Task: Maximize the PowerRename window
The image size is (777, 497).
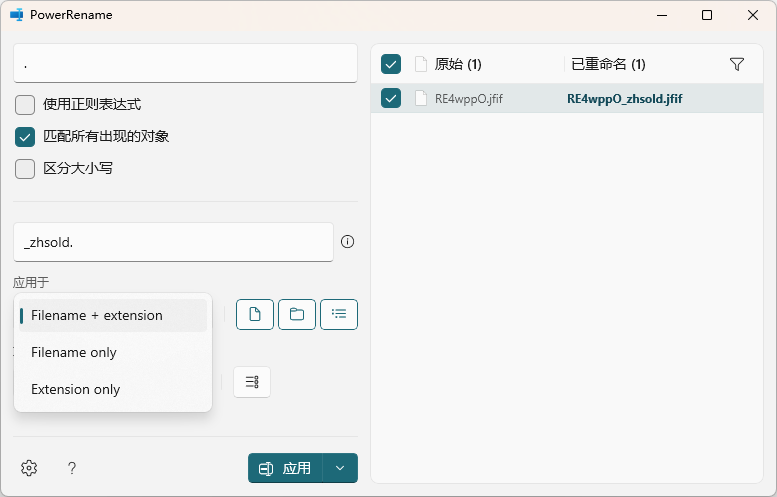Action: (707, 15)
